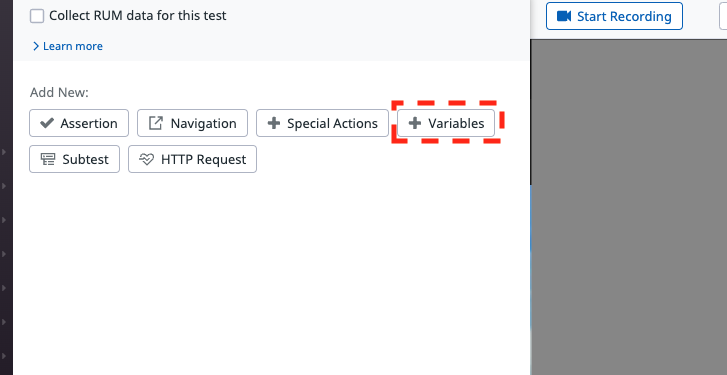Click the heartbeat icon on HTTP Request
This screenshot has width=727, height=375.
coord(147,159)
